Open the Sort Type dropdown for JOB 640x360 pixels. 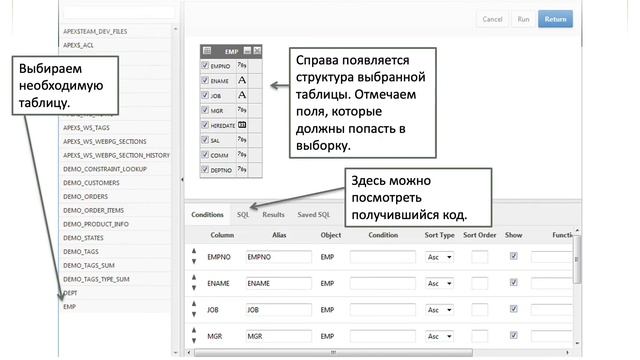pyautogui.click(x=440, y=310)
